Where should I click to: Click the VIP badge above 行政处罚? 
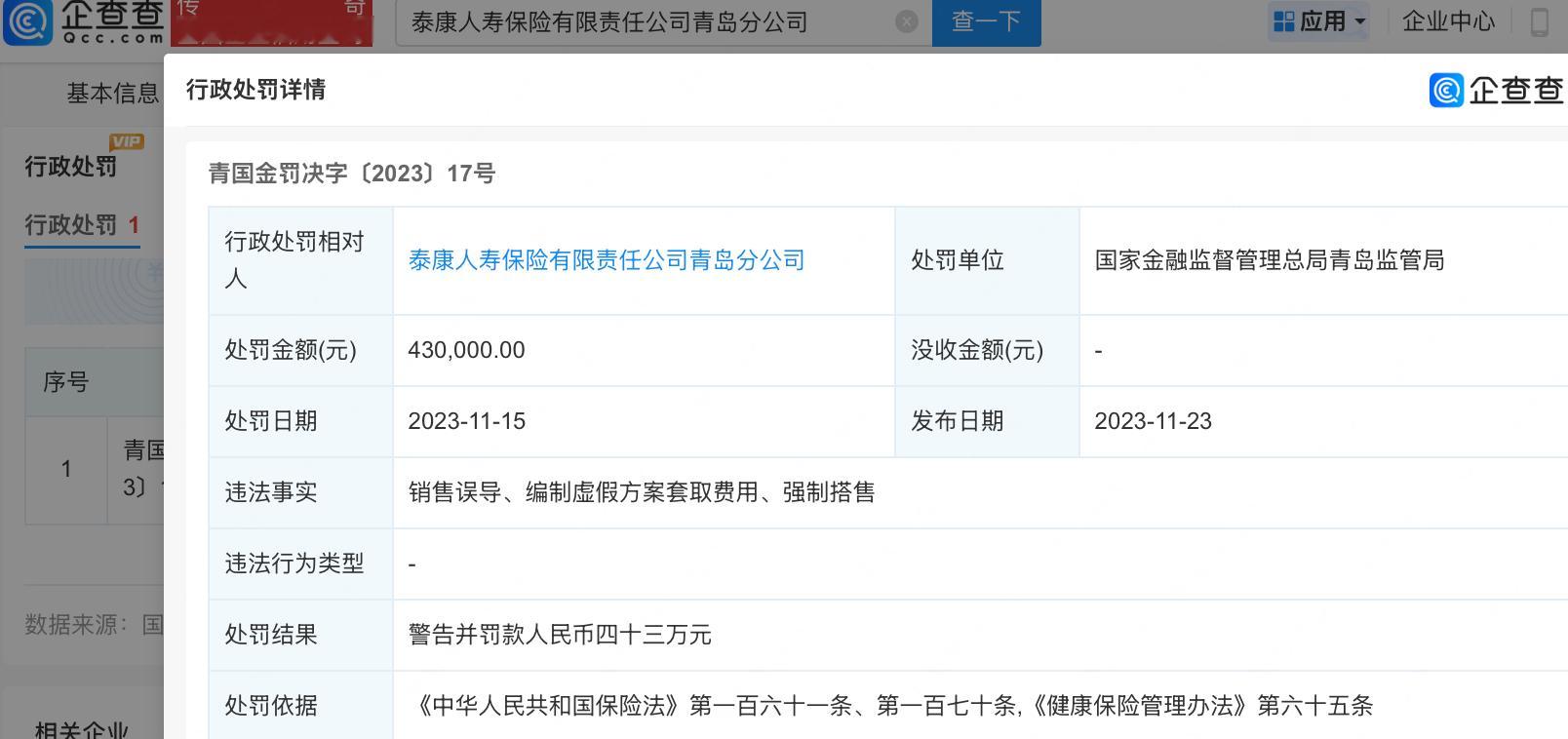point(126,142)
